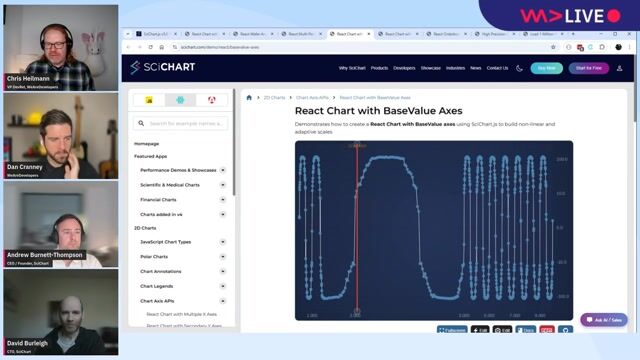Select the React framework icon tab
Screen dimensions: 640x360
[180, 100]
